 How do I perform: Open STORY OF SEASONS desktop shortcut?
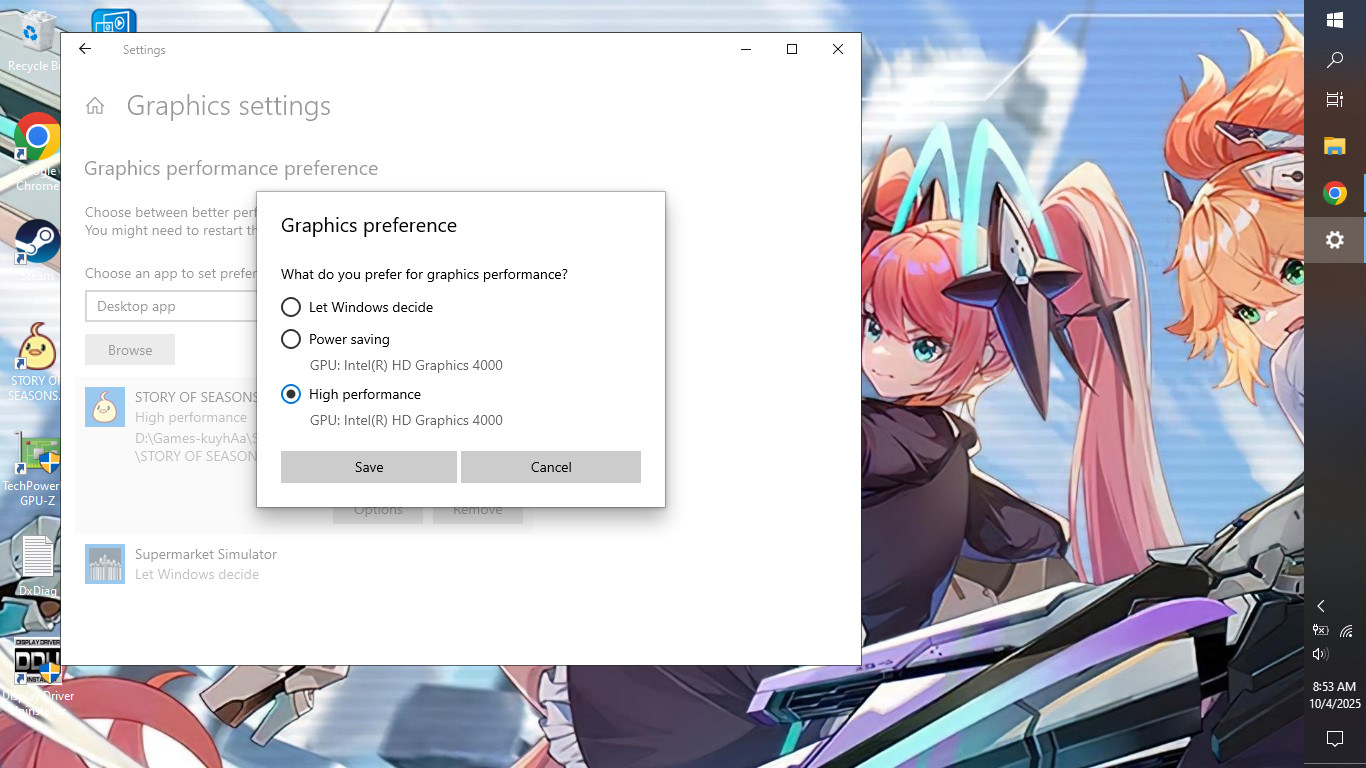coord(36,362)
